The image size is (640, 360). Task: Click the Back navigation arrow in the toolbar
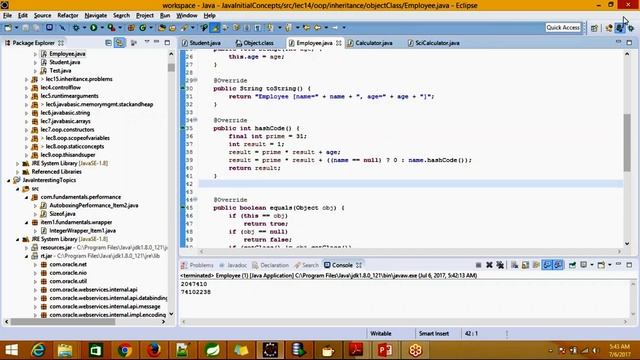pyautogui.click(x=317, y=27)
